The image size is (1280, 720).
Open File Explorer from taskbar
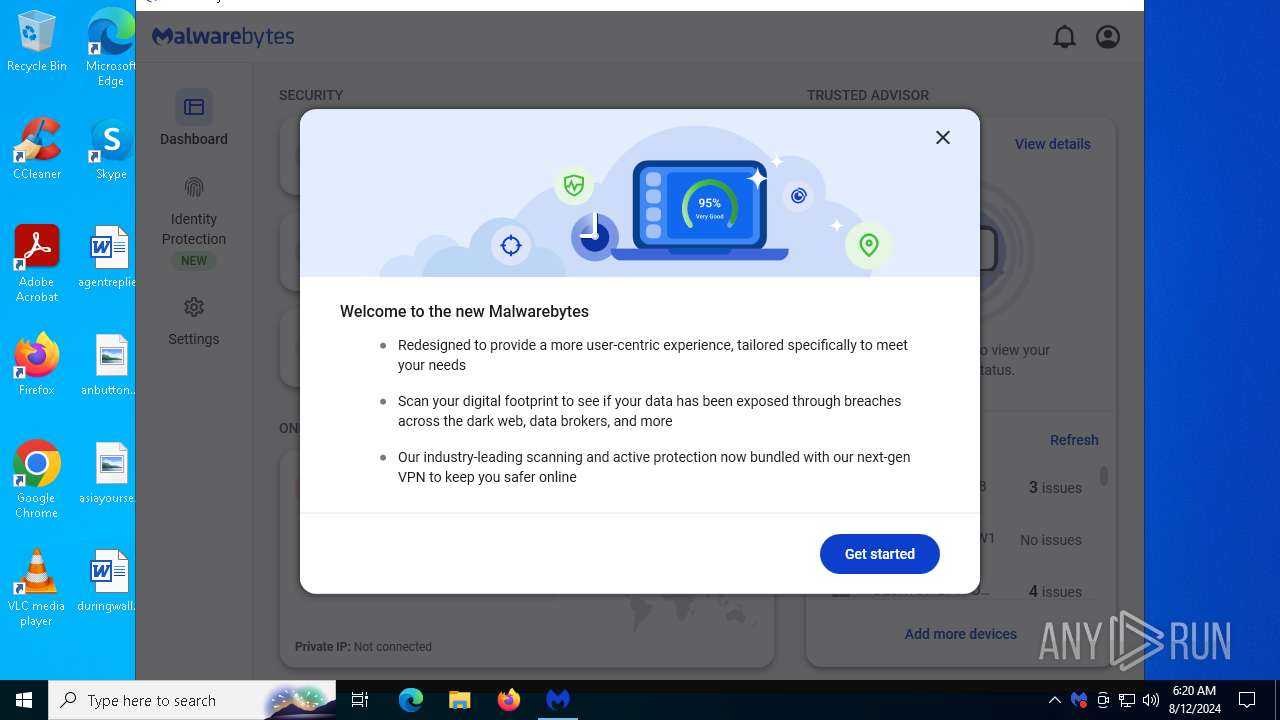coord(459,700)
